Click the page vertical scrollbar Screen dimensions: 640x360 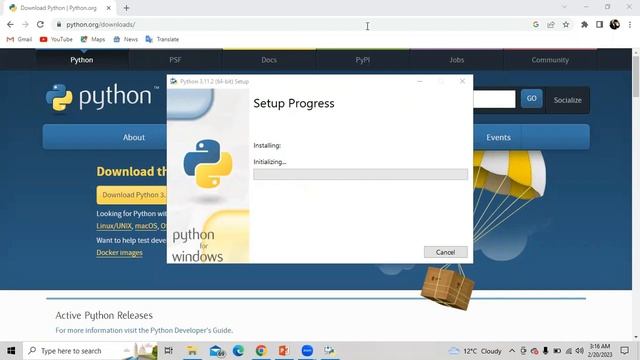[x=636, y=76]
